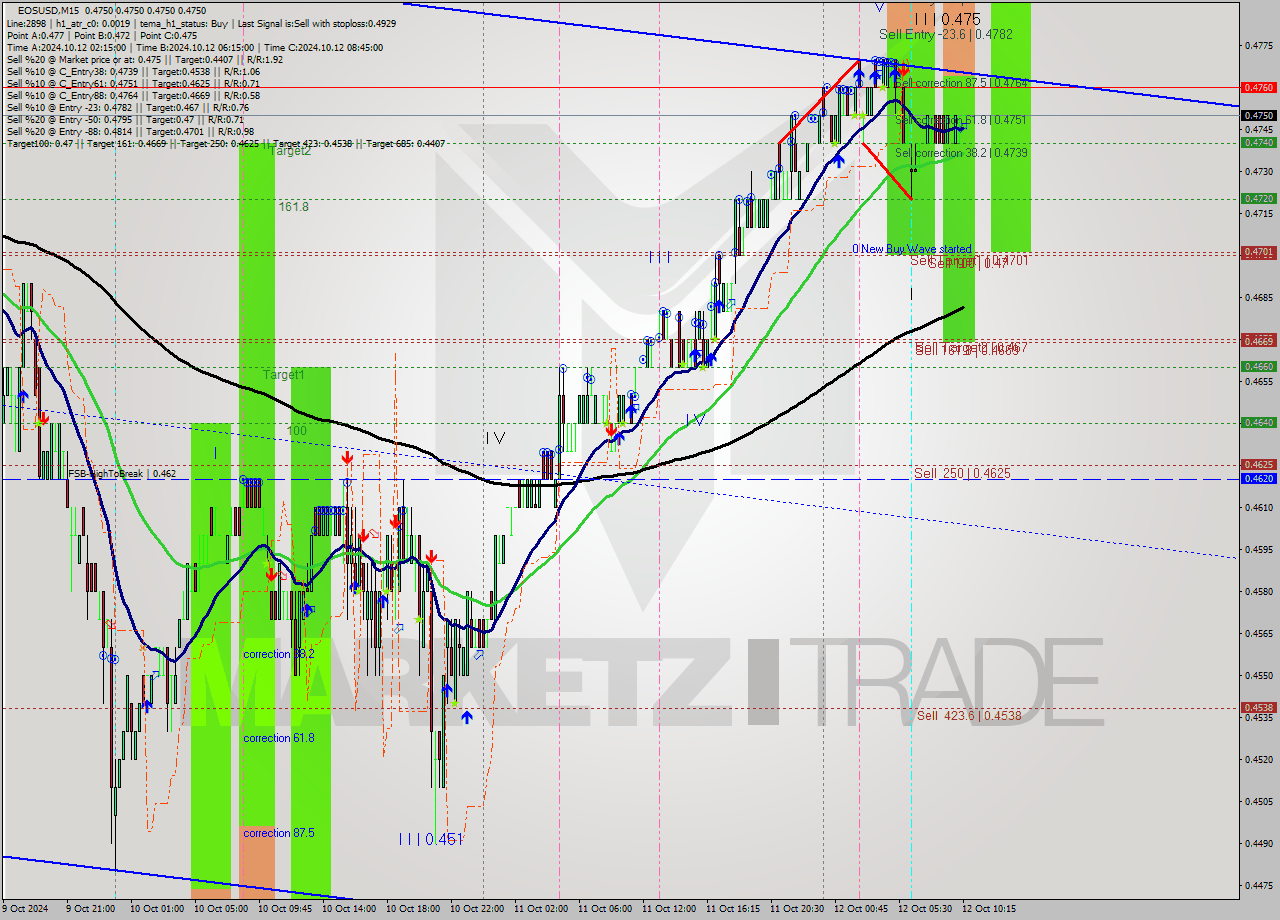The width and height of the screenshot is (1280, 920).
Task: Select the 9 Oct 21:00 time label
Action: (x=91, y=910)
